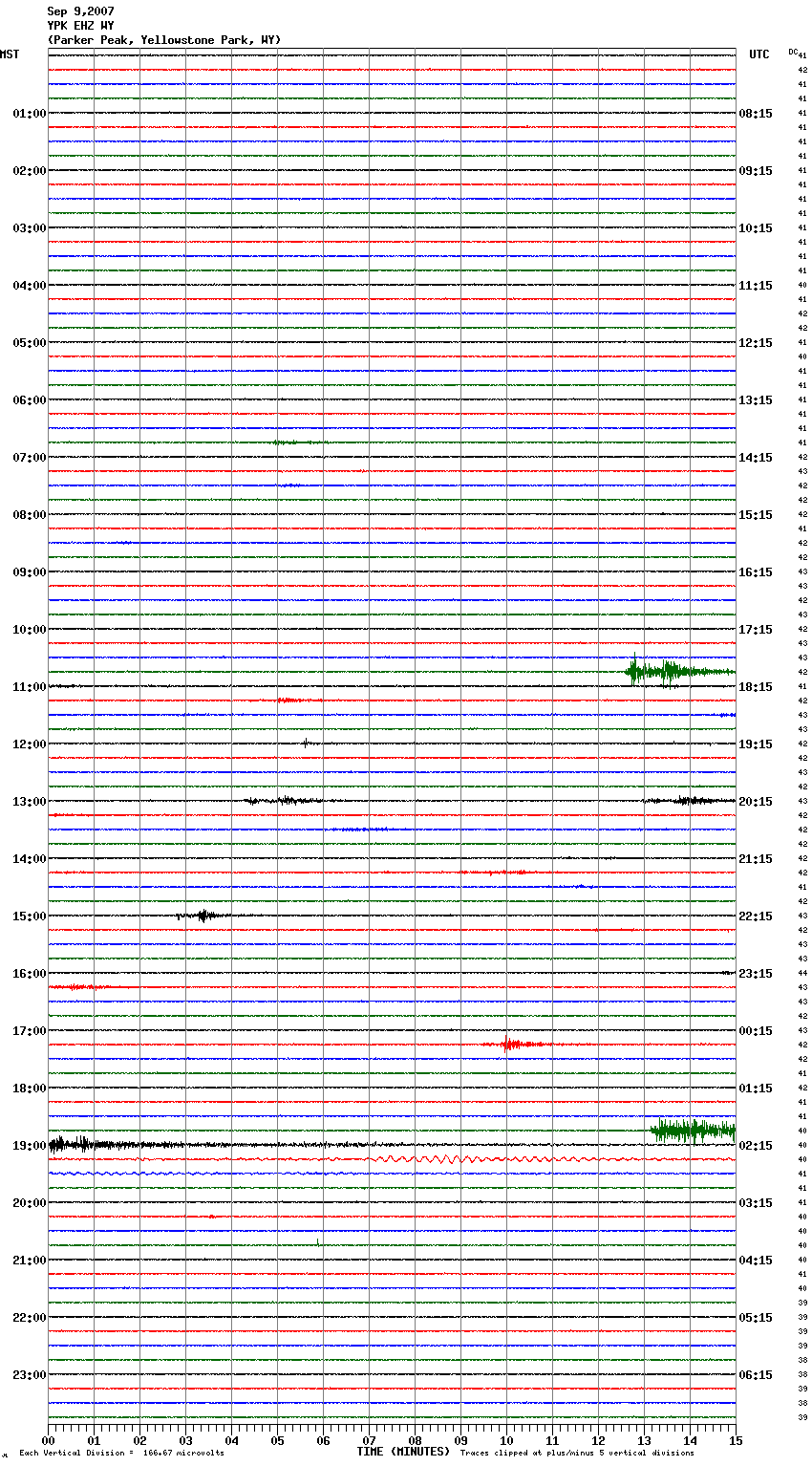Click the red long-period waves below 19:00 trace
The image size is (812, 1466).
[x=478, y=1159]
